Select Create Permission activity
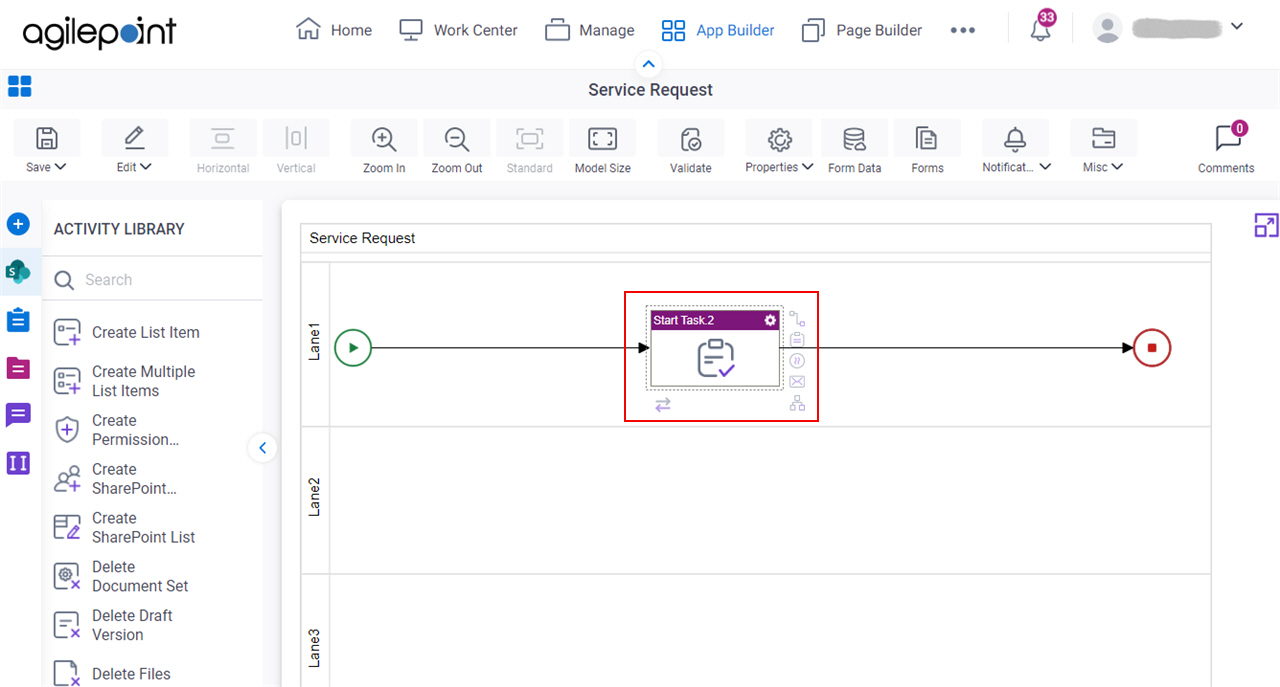The image size is (1280, 687). (117, 430)
